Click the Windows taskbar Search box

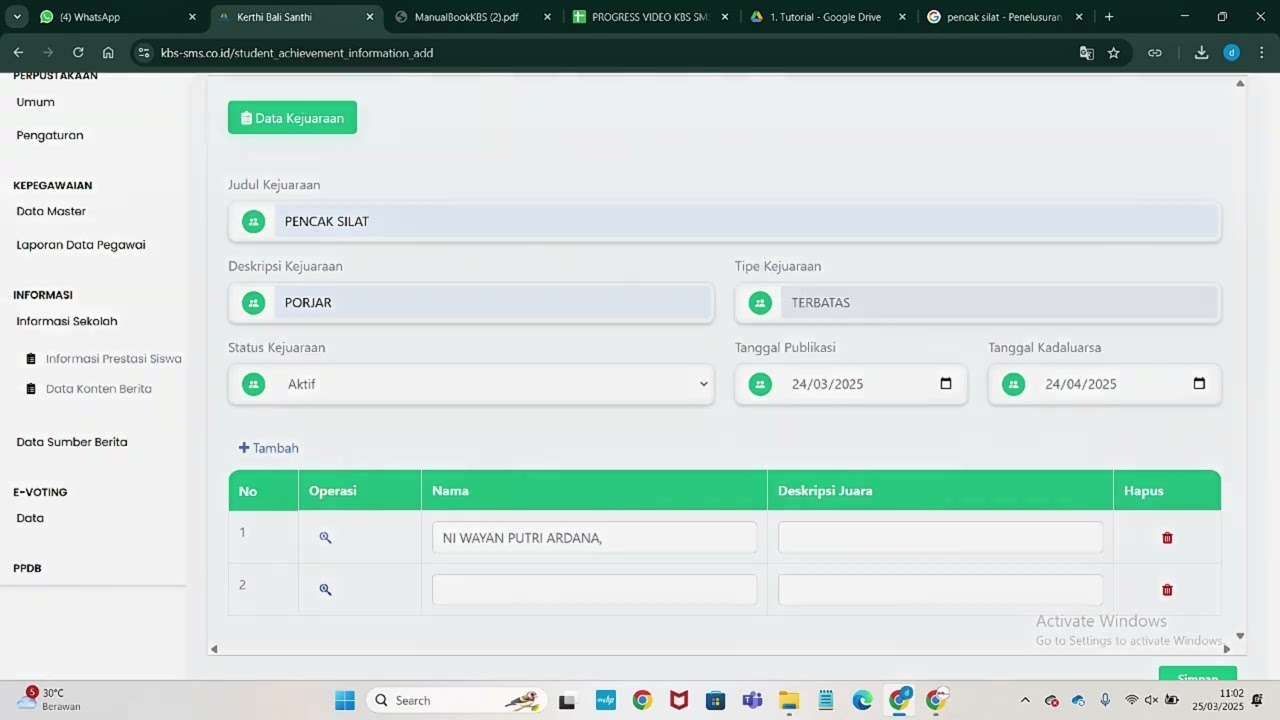click(x=456, y=700)
